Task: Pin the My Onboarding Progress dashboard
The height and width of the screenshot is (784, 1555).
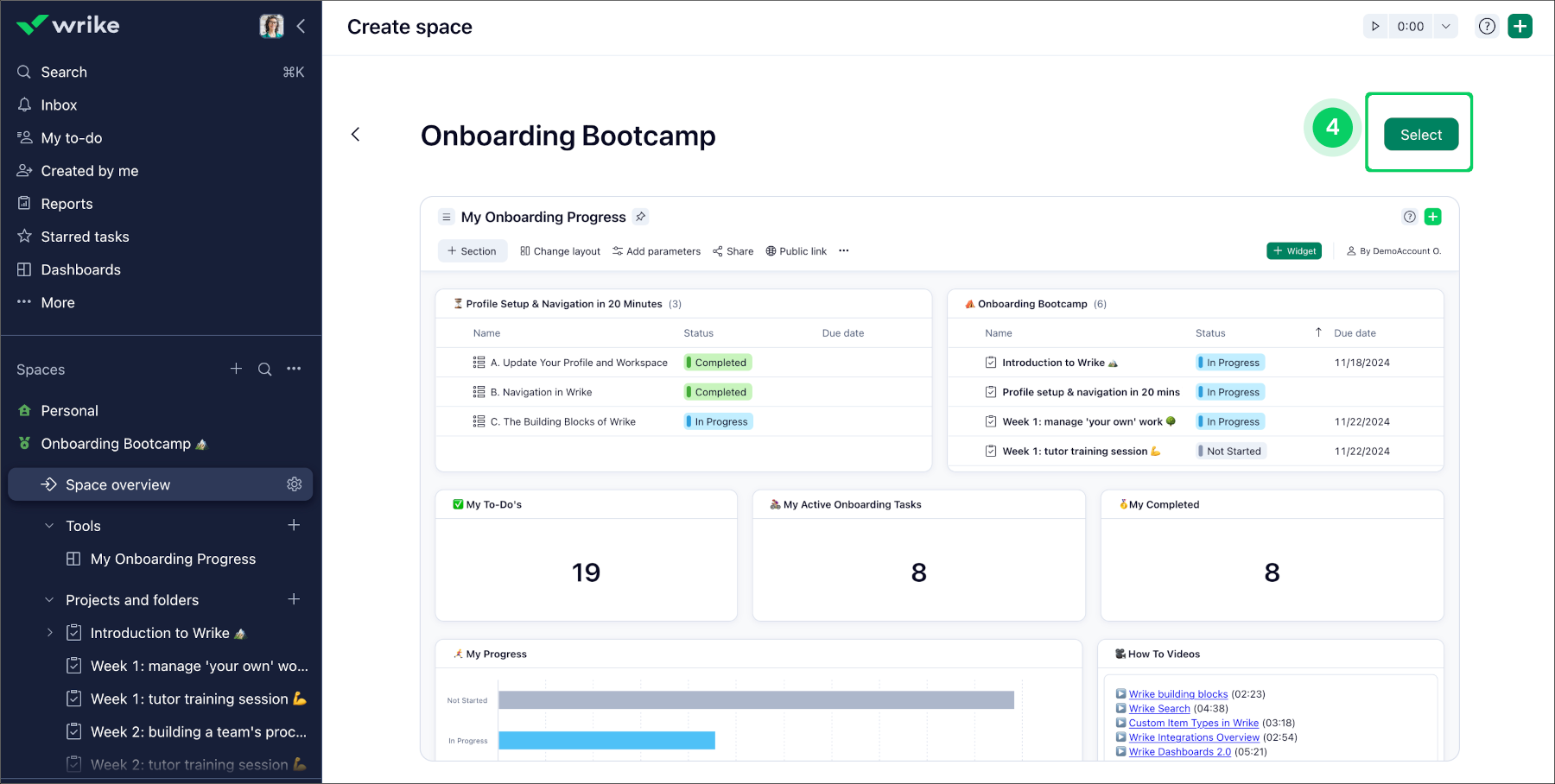Action: [x=641, y=217]
